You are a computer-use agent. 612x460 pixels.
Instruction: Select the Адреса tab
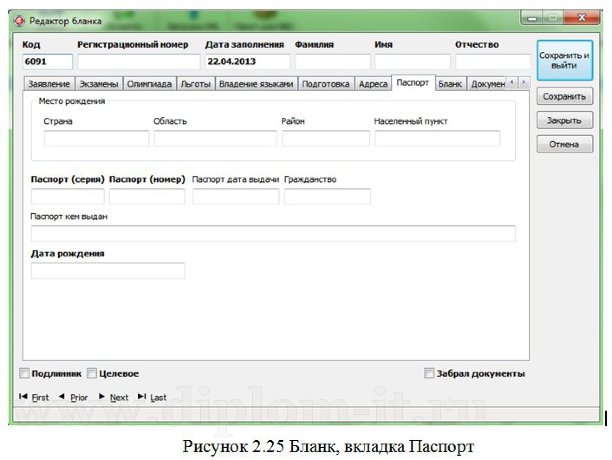pos(373,84)
